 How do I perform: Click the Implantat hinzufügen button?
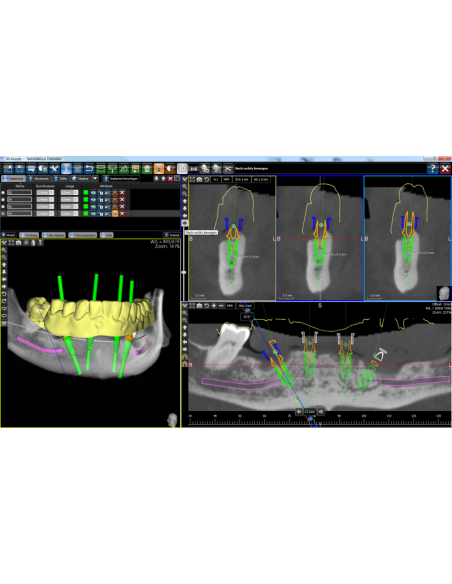(121, 179)
